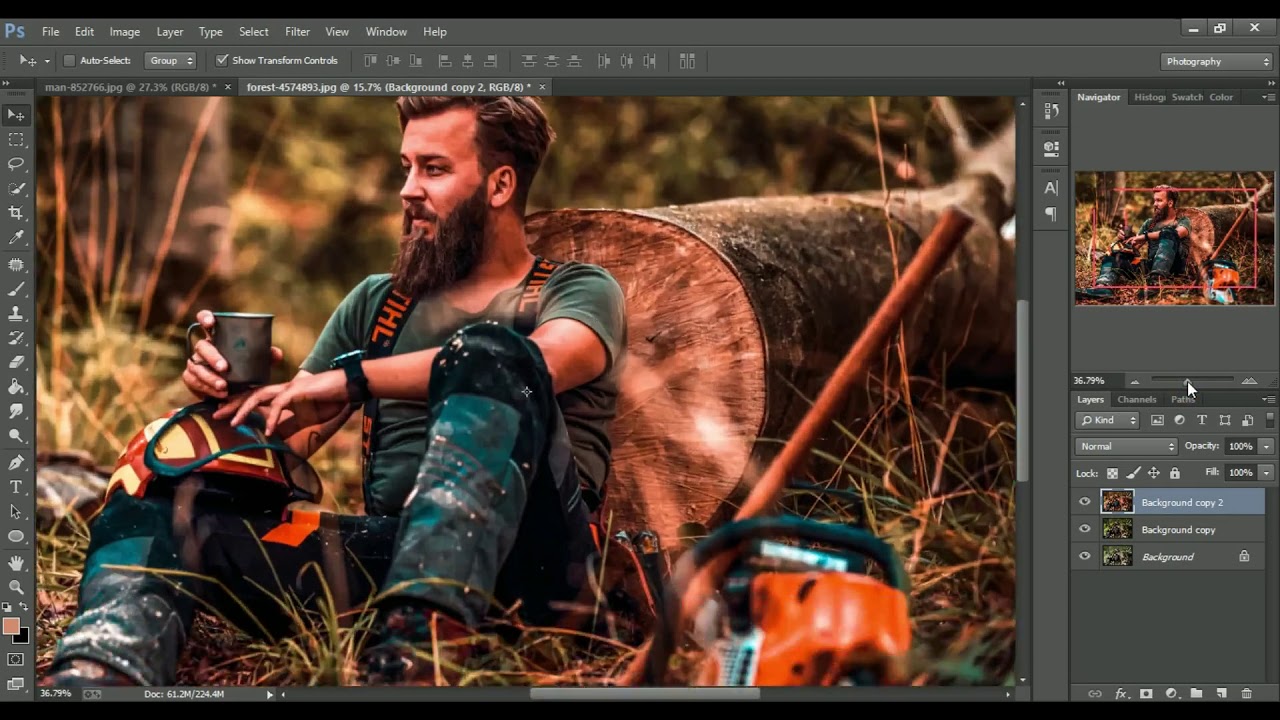Hide the Background copy 2 layer
This screenshot has height=720, width=1280.
pyautogui.click(x=1085, y=502)
